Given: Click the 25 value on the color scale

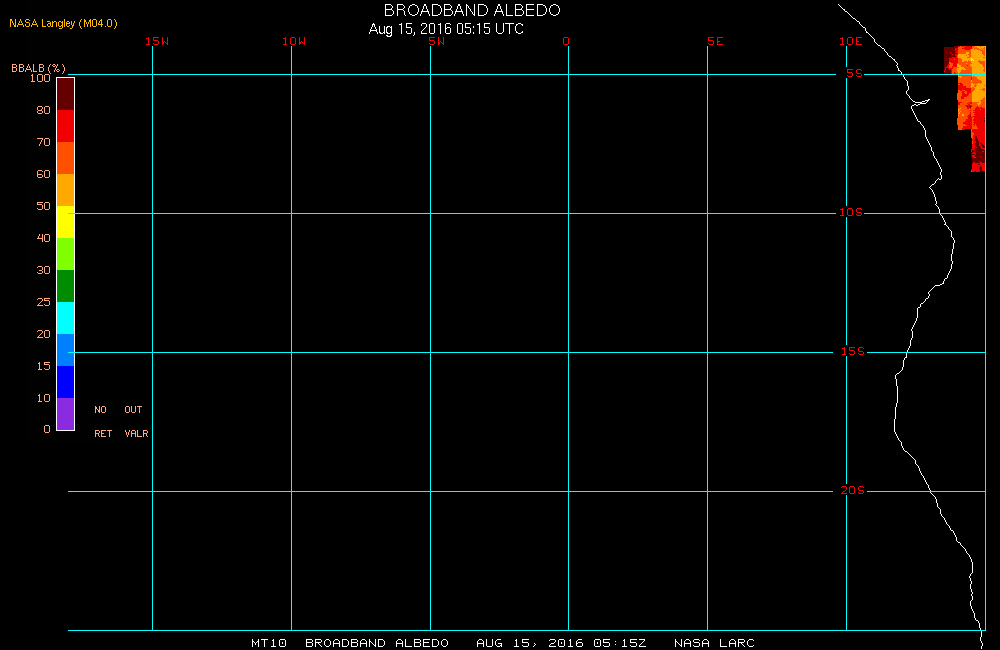Looking at the screenshot, I should coord(43,302).
